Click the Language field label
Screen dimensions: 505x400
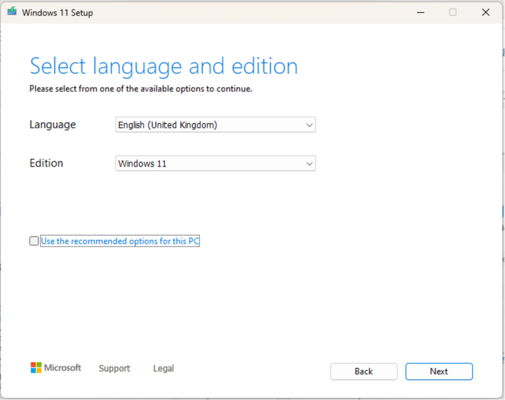[x=53, y=125]
